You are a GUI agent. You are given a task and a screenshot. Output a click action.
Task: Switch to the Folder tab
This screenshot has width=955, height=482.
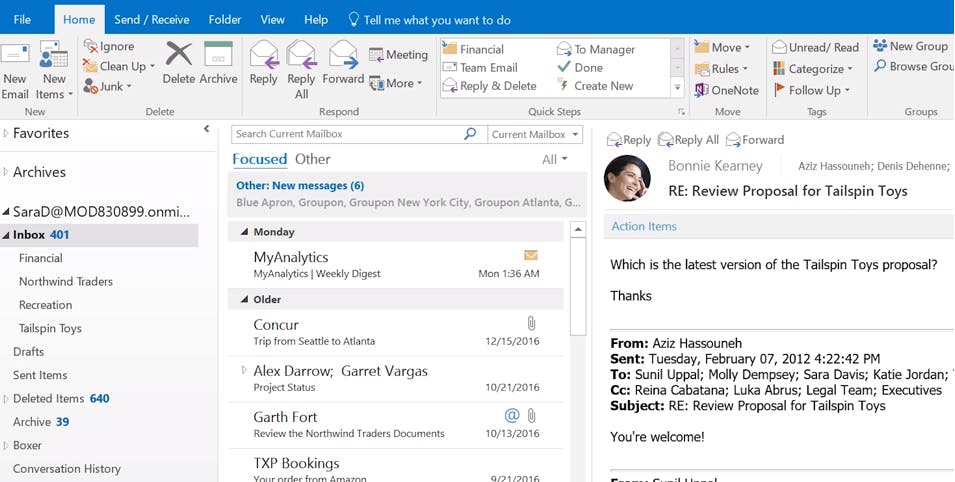click(225, 19)
